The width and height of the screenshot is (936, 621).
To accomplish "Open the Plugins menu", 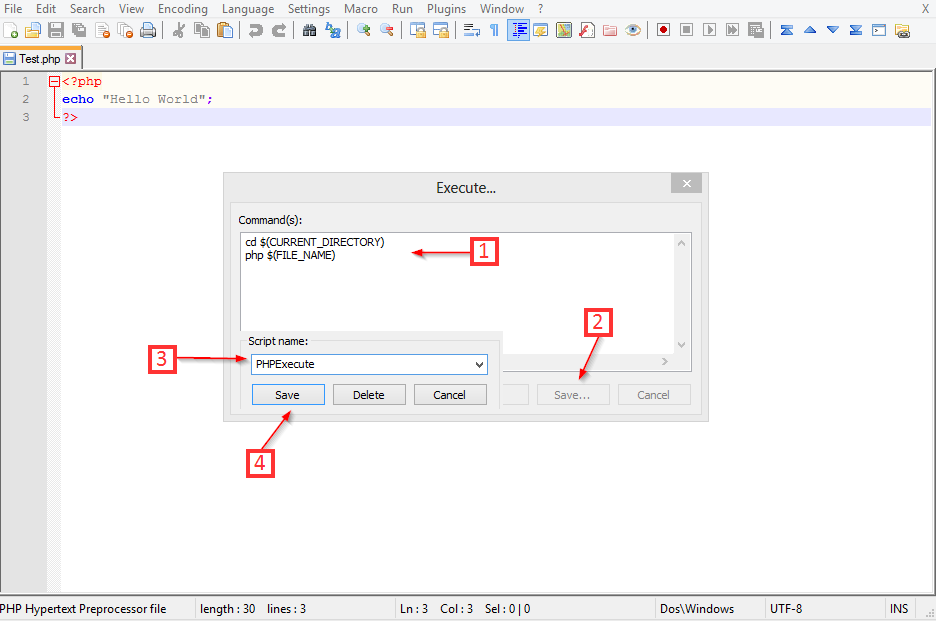I will coord(447,9).
